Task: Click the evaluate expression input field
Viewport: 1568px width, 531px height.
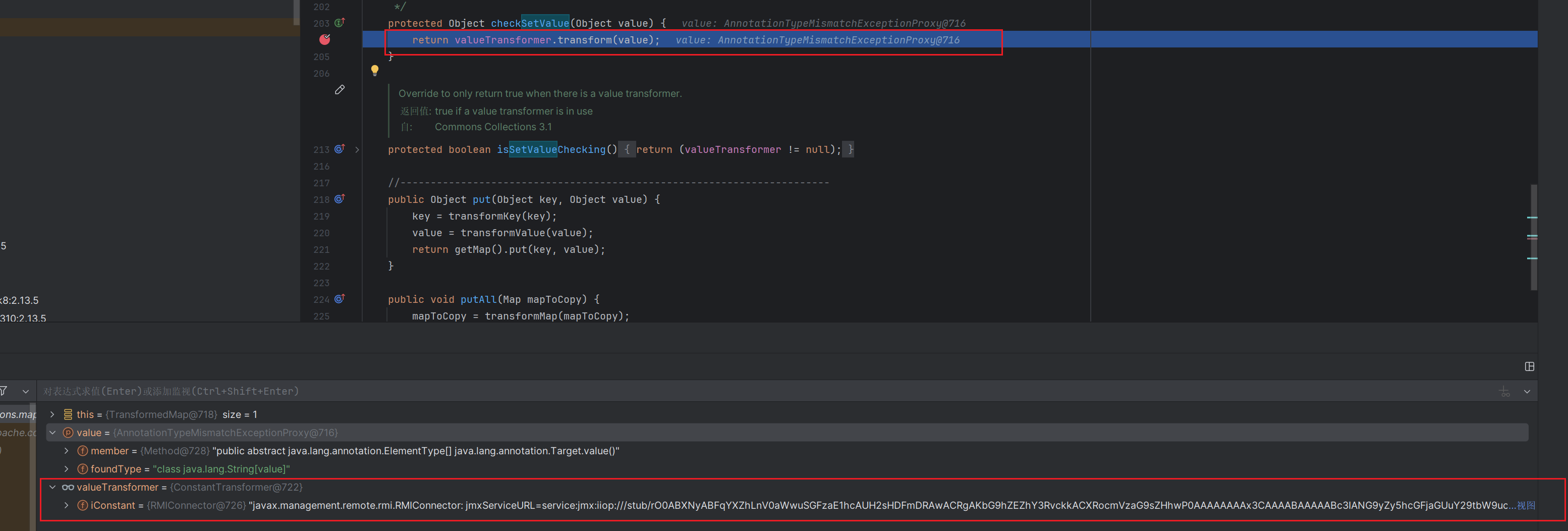Action: (x=767, y=392)
